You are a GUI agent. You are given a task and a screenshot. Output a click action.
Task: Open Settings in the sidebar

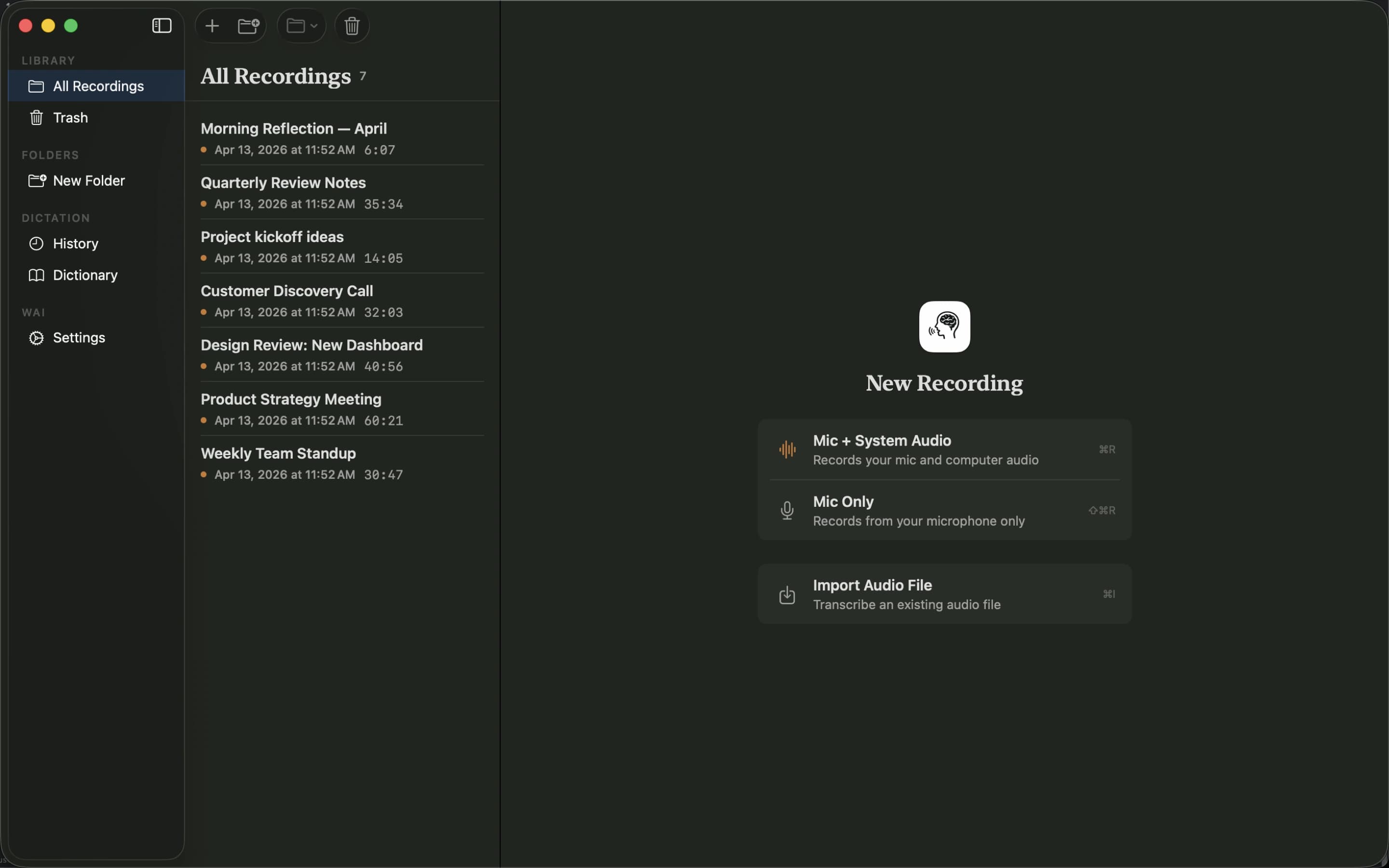click(96, 338)
